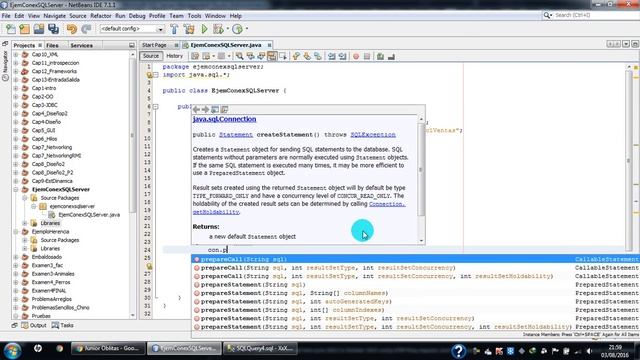Screen dimensions: 640x360
Task: Click the Javadoc popup vertical scrollbar
Action: (421, 180)
